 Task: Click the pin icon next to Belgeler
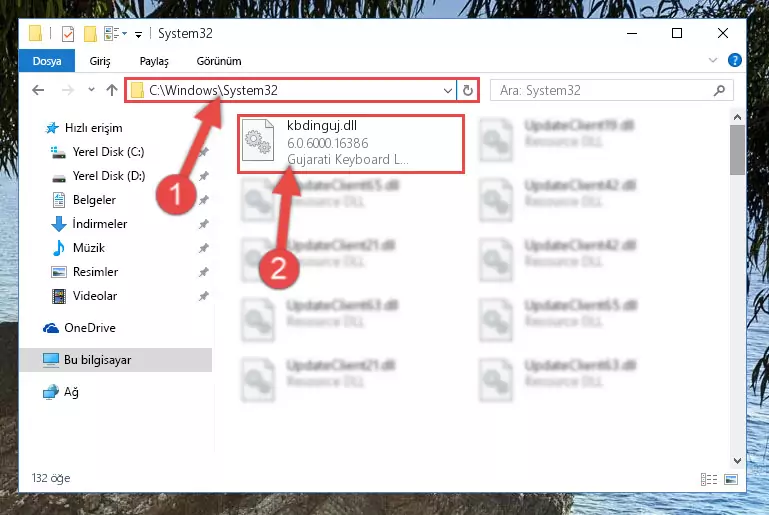pyautogui.click(x=204, y=200)
